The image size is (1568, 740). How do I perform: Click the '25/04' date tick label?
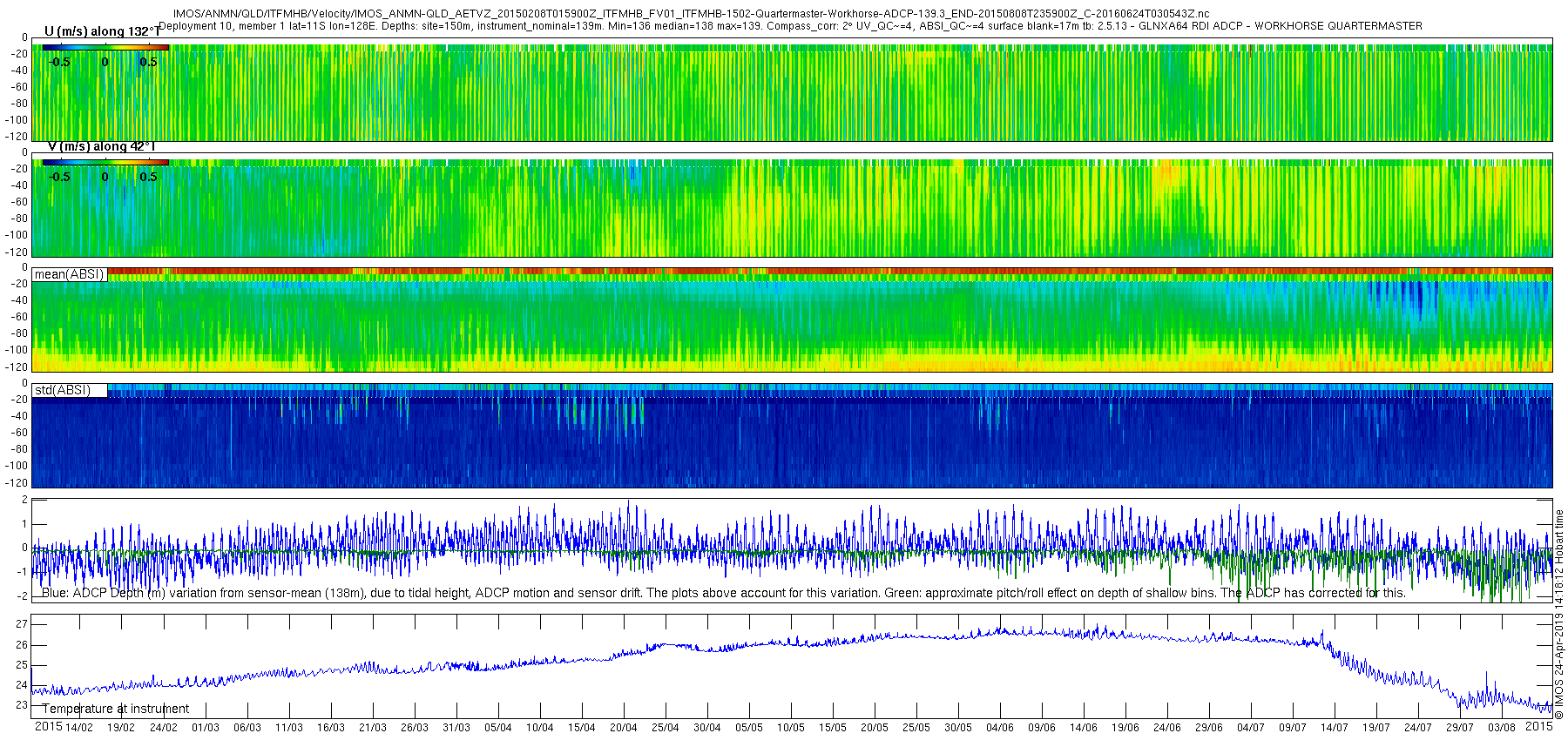point(666,728)
